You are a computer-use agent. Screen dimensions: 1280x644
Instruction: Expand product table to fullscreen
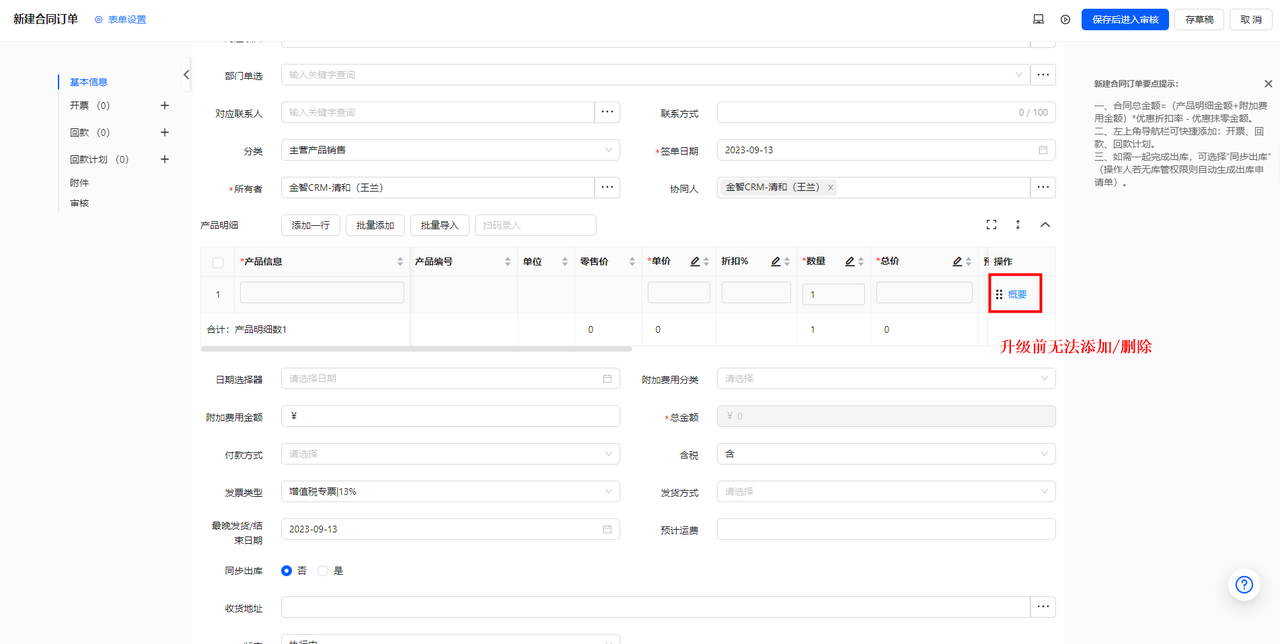pos(991,225)
